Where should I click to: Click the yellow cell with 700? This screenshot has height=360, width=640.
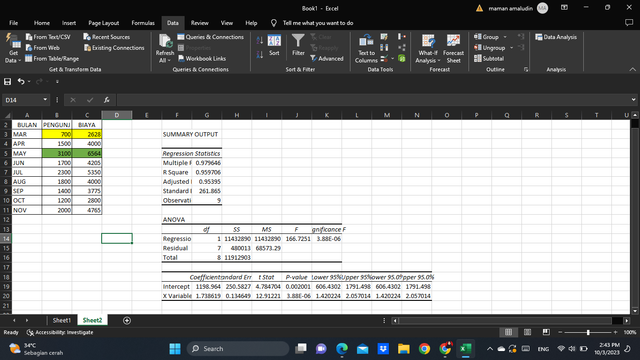[57, 134]
